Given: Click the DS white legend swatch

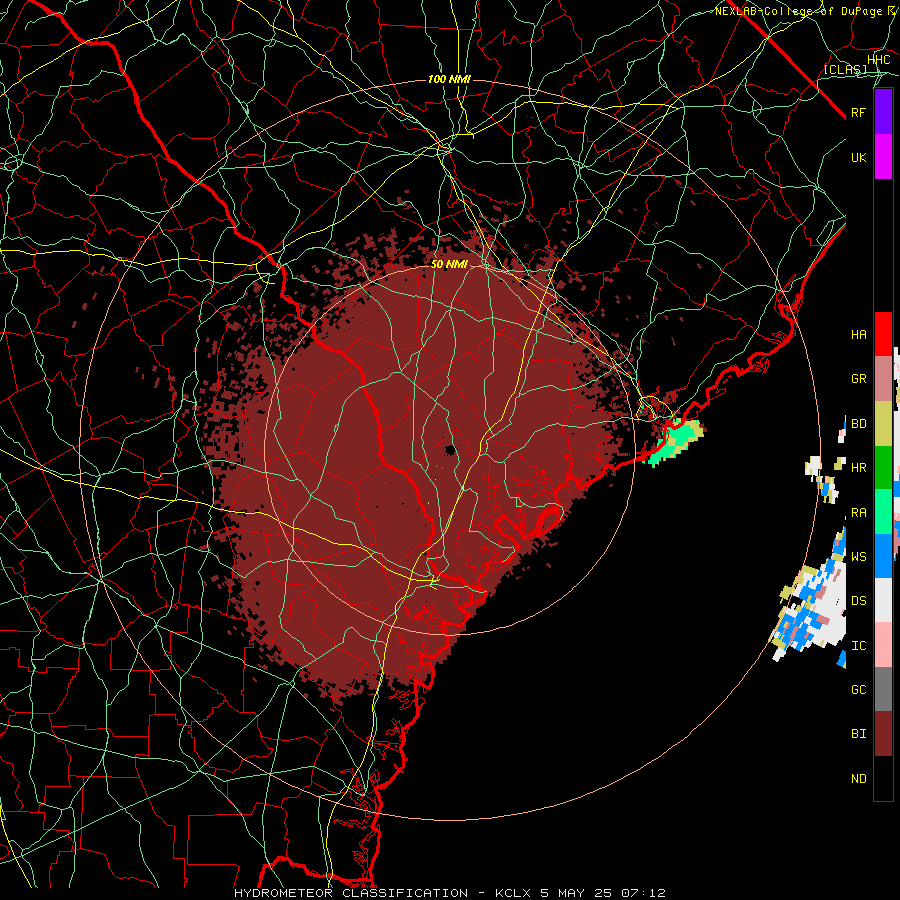Looking at the screenshot, I should (x=883, y=600).
